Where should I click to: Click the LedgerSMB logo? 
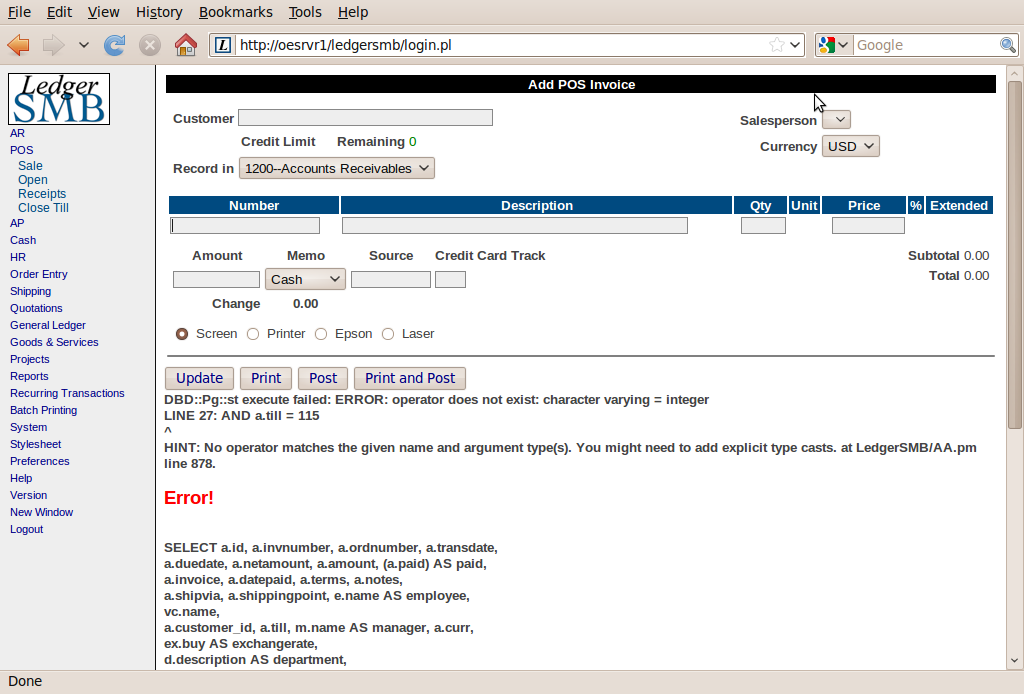(x=59, y=99)
